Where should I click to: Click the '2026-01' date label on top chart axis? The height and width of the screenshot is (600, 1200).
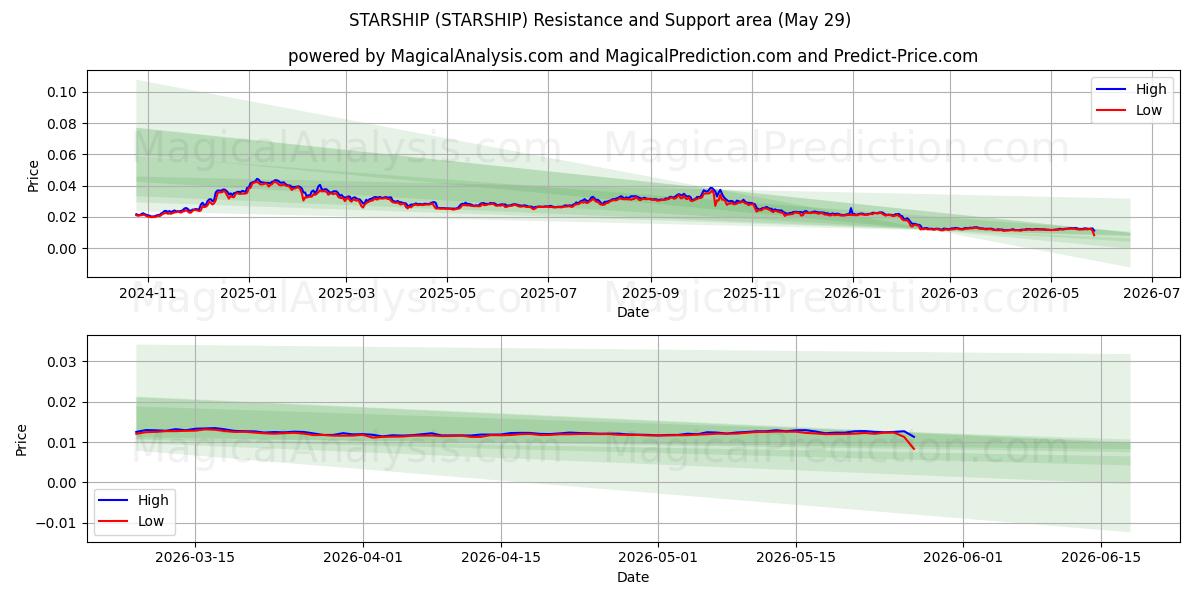point(853,294)
